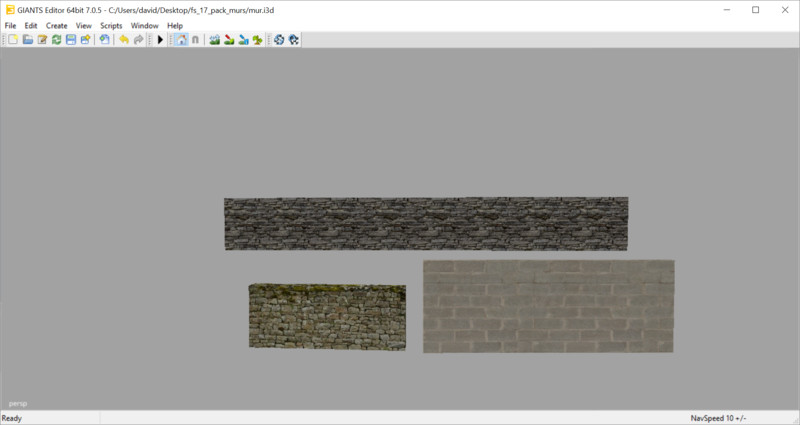Open the Help menu
This screenshot has width=800, height=425.
(x=175, y=25)
